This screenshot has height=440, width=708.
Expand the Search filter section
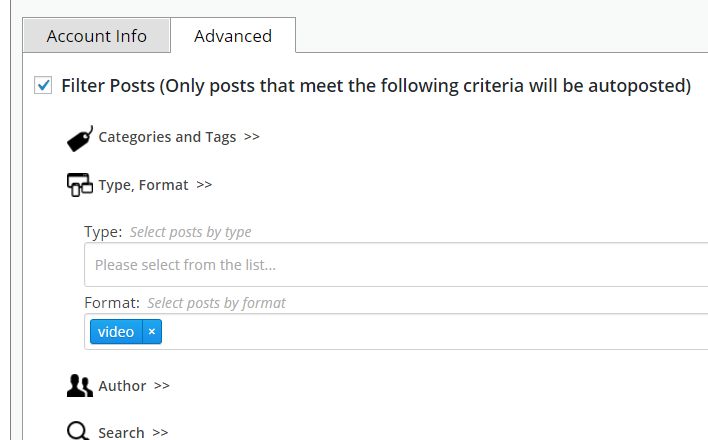coord(121,432)
